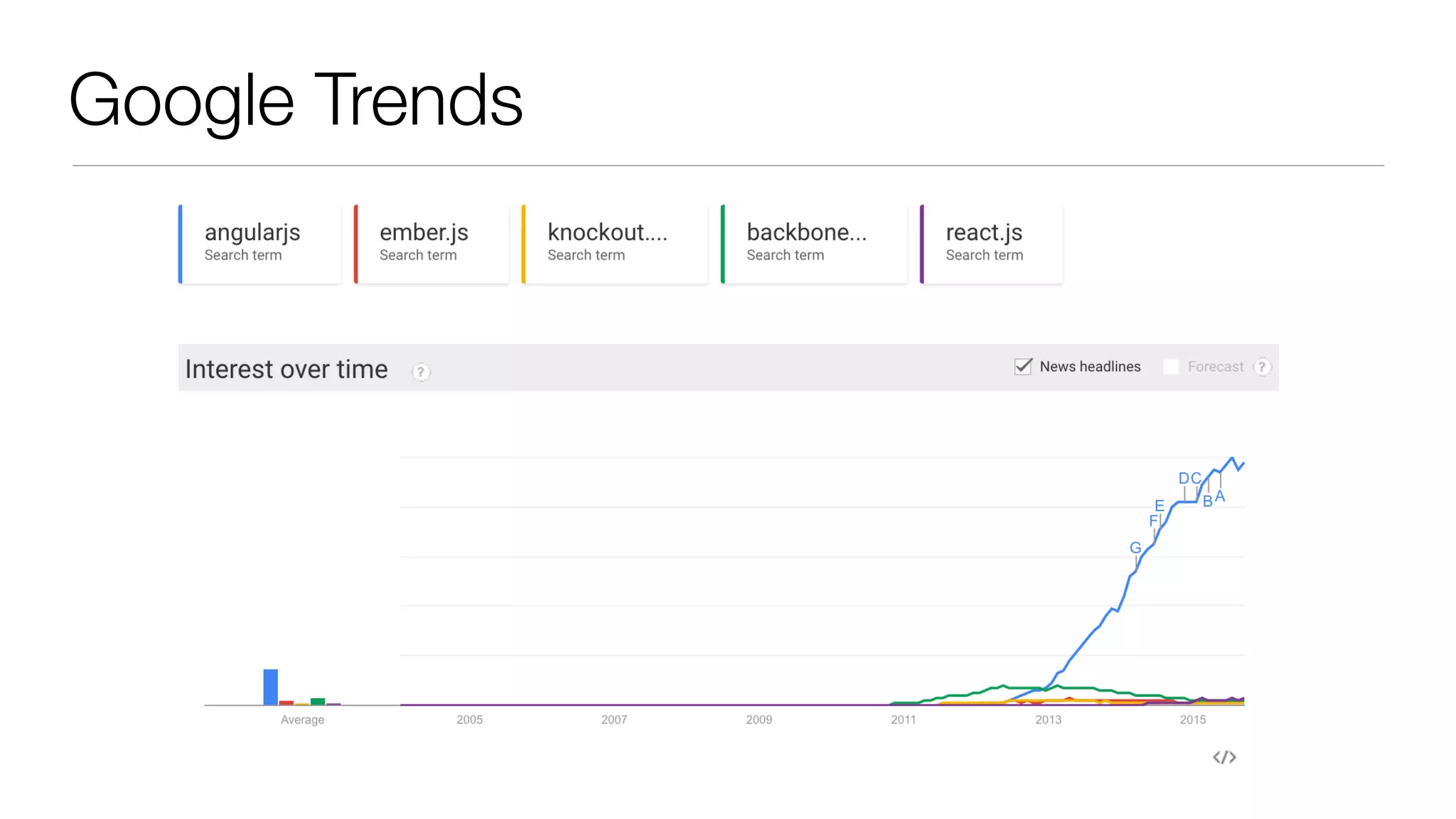Click news headline marker G

1135,548
